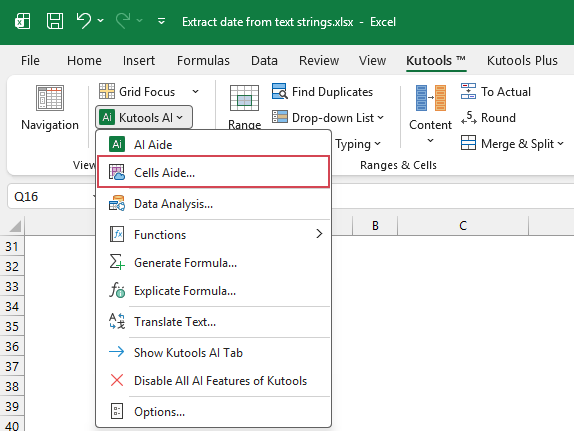Click the Select All corner triangle
Screen dimensions: 574x431
[15, 226]
